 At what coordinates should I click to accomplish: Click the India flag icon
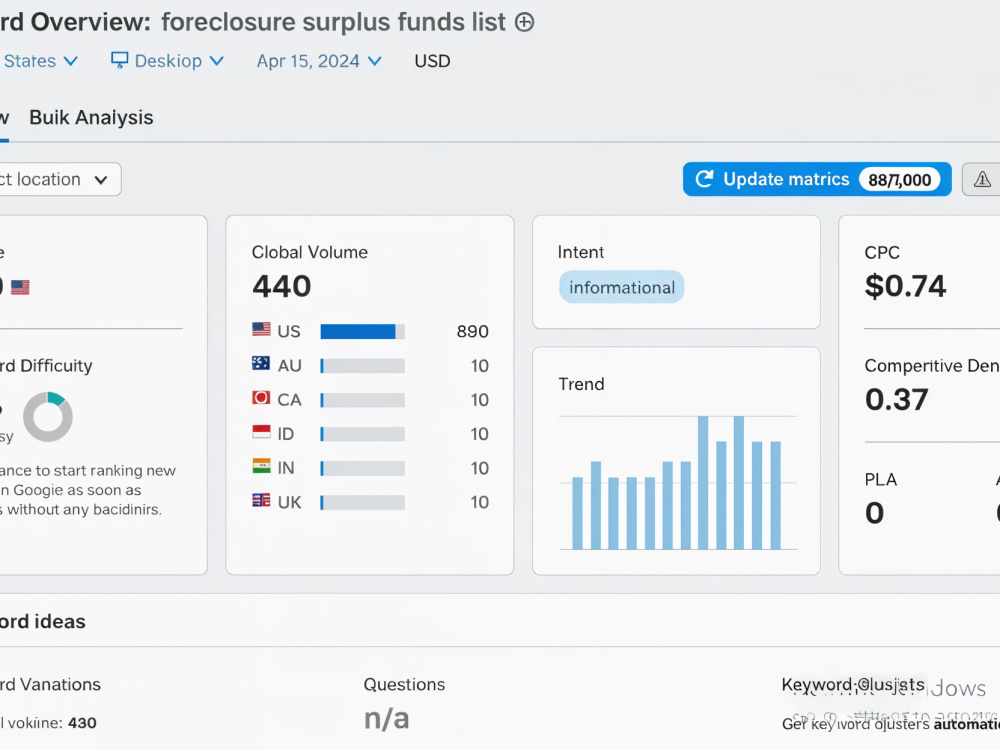(261, 466)
